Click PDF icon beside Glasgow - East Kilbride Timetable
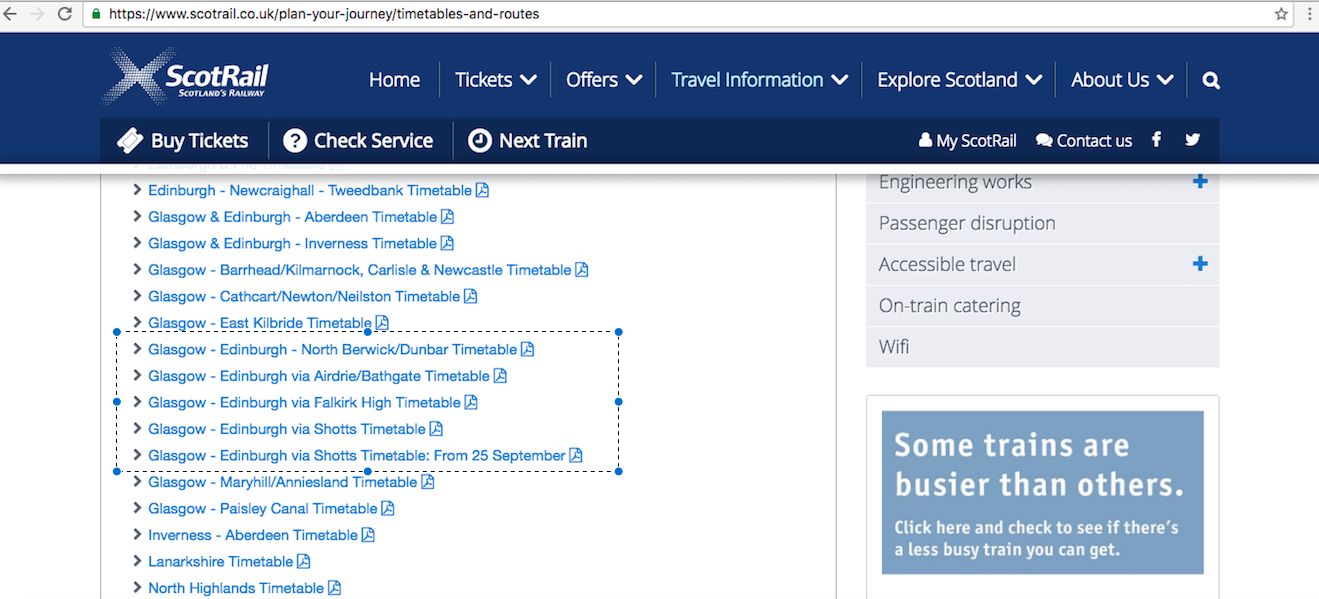This screenshot has height=599, width=1319. 381,323
